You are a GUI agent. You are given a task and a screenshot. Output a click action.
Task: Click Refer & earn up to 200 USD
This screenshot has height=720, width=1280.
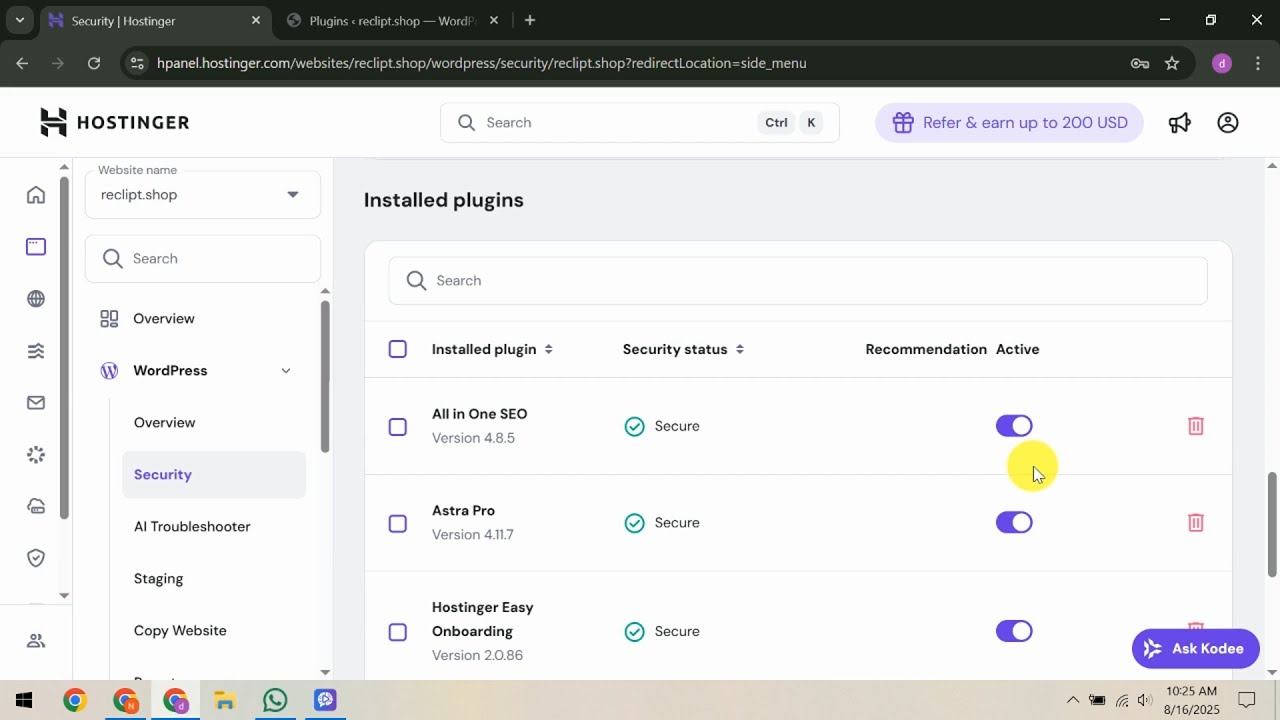[1009, 122]
